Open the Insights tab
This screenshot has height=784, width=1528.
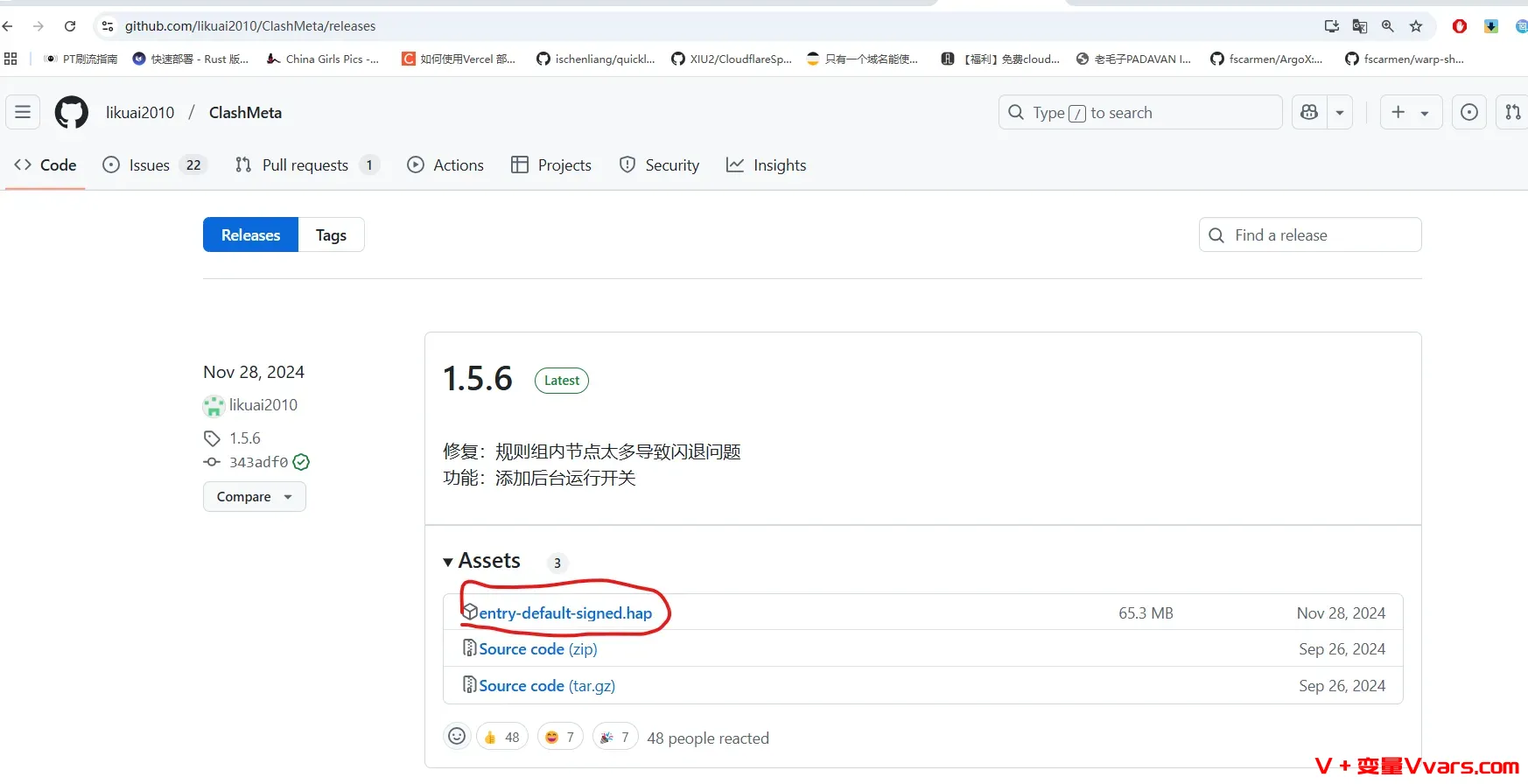(767, 165)
